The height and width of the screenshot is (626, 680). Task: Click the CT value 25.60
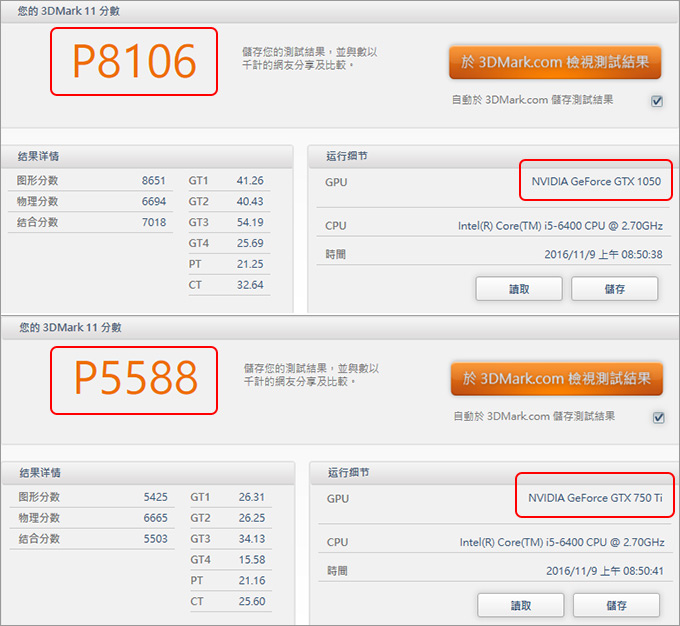[252, 601]
